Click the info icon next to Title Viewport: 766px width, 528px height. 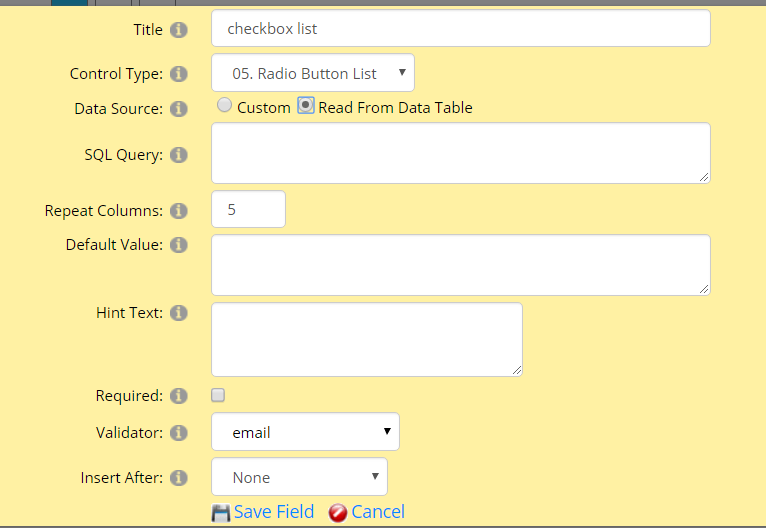point(179,30)
